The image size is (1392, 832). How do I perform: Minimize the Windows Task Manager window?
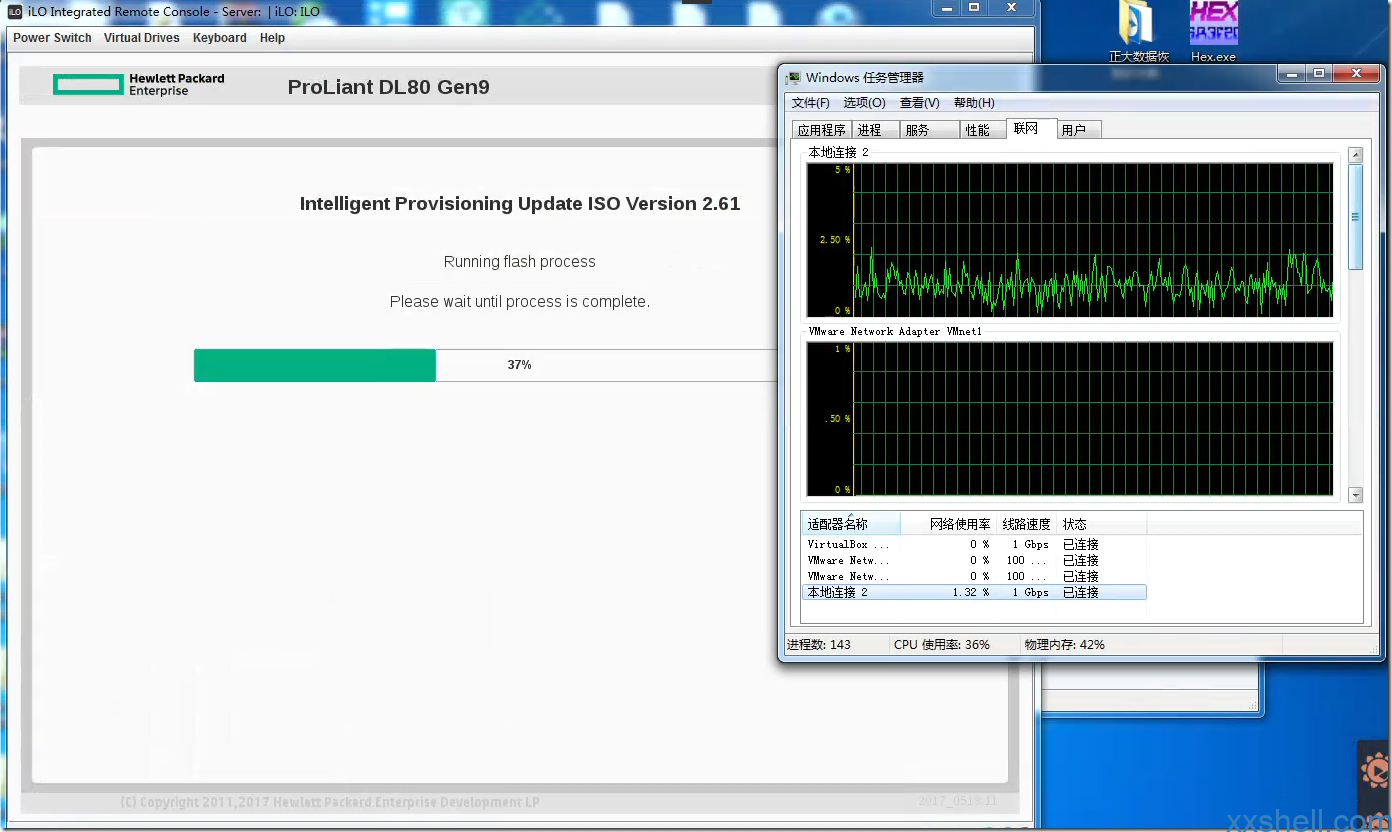tap(1293, 73)
